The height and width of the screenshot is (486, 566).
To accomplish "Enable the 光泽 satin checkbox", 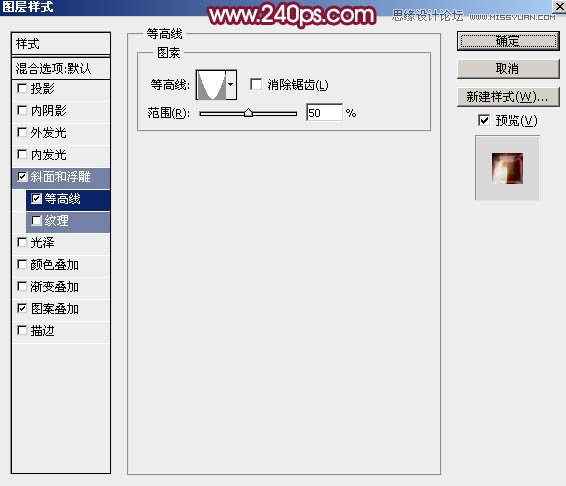I will tap(22, 242).
